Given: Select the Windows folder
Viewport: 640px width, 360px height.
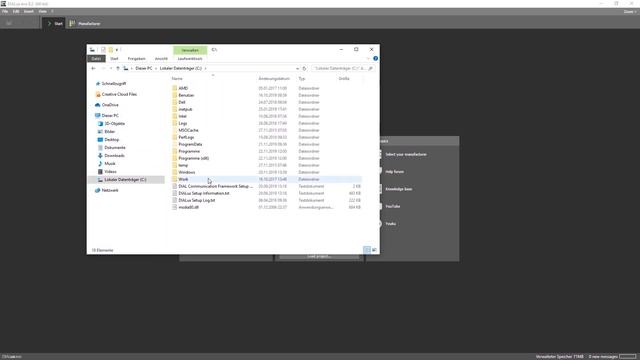Looking at the screenshot, I should (187, 172).
